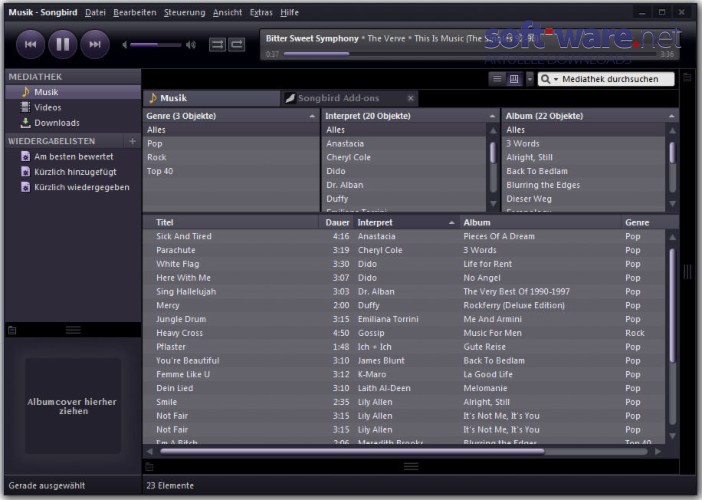Seek within the track progress bar
This screenshot has height=500, width=702.
[x=470, y=54]
